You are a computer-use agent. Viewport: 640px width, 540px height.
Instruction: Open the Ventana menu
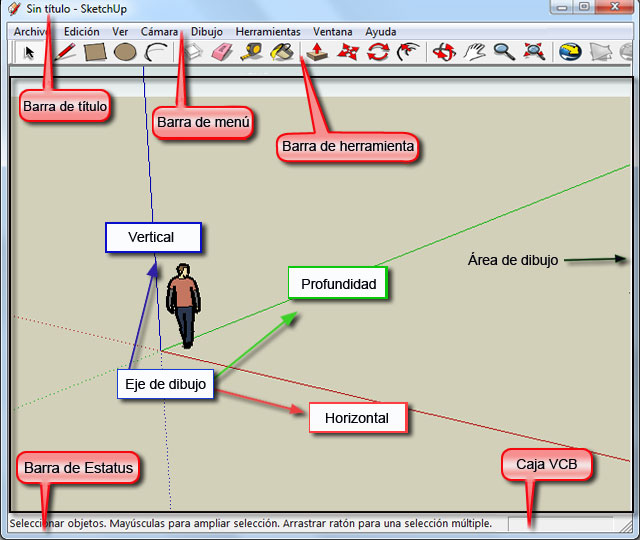coord(333,32)
